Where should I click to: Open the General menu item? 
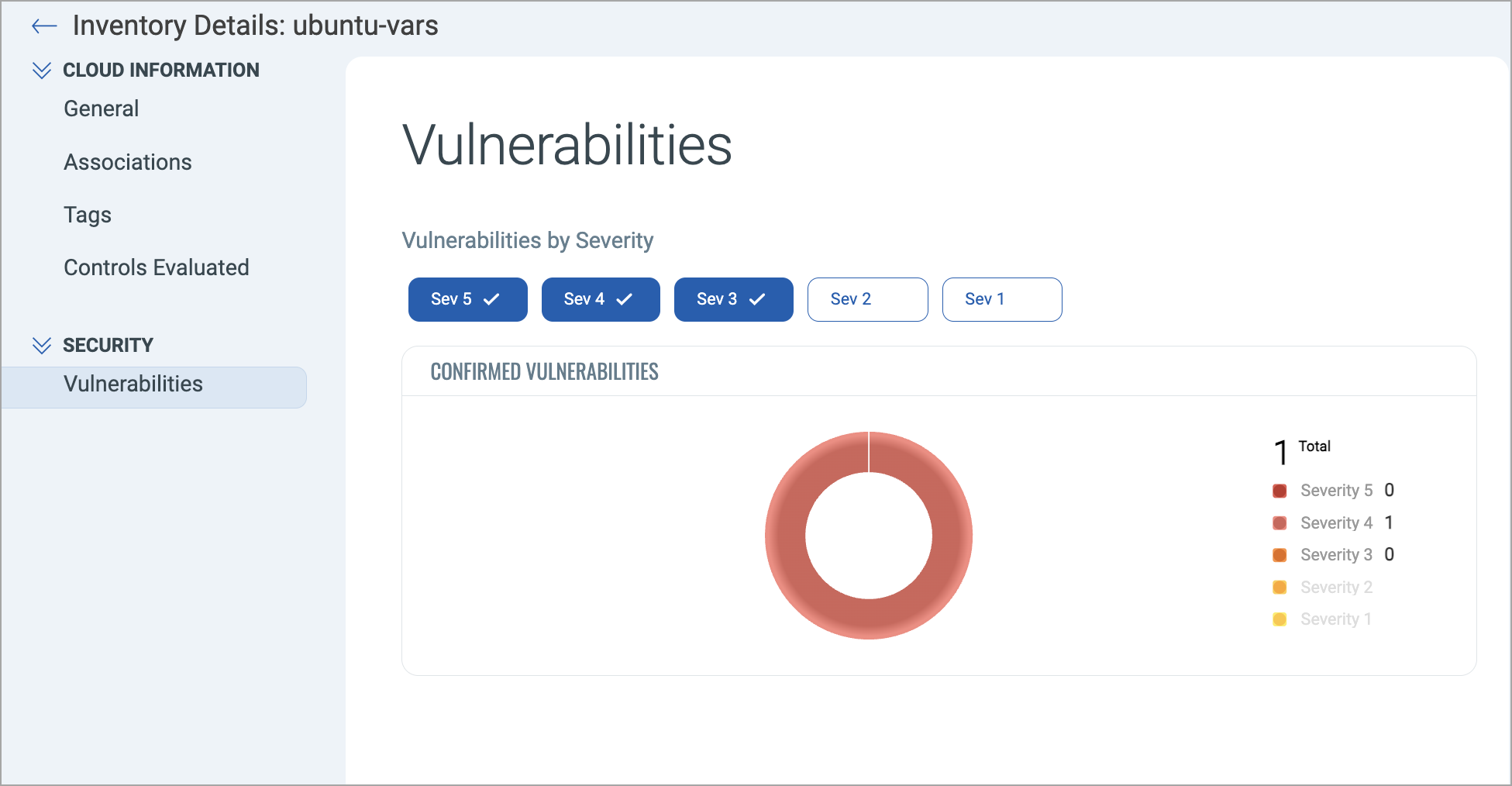102,109
